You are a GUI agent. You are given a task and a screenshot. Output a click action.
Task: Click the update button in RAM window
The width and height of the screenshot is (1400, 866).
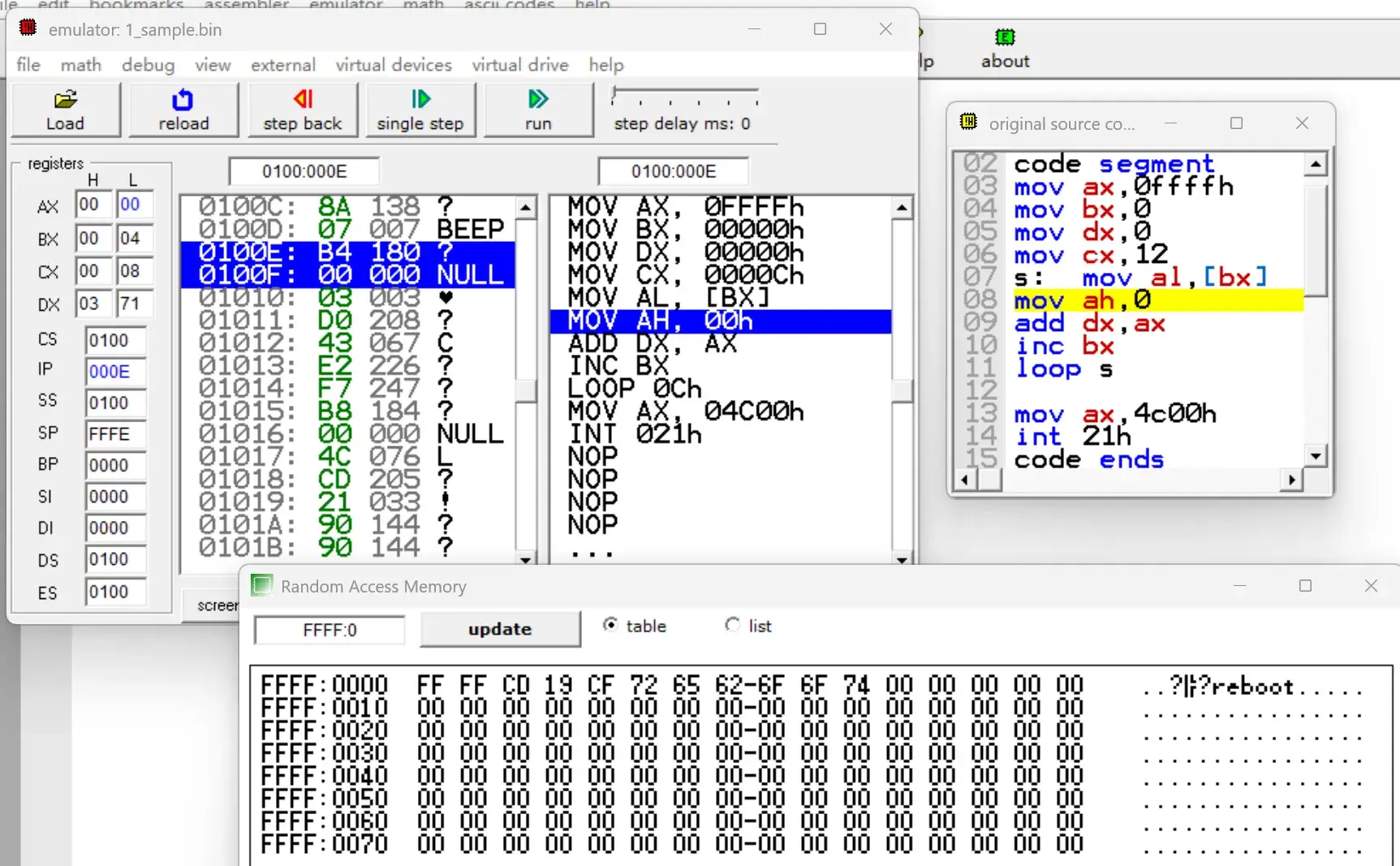coord(500,629)
